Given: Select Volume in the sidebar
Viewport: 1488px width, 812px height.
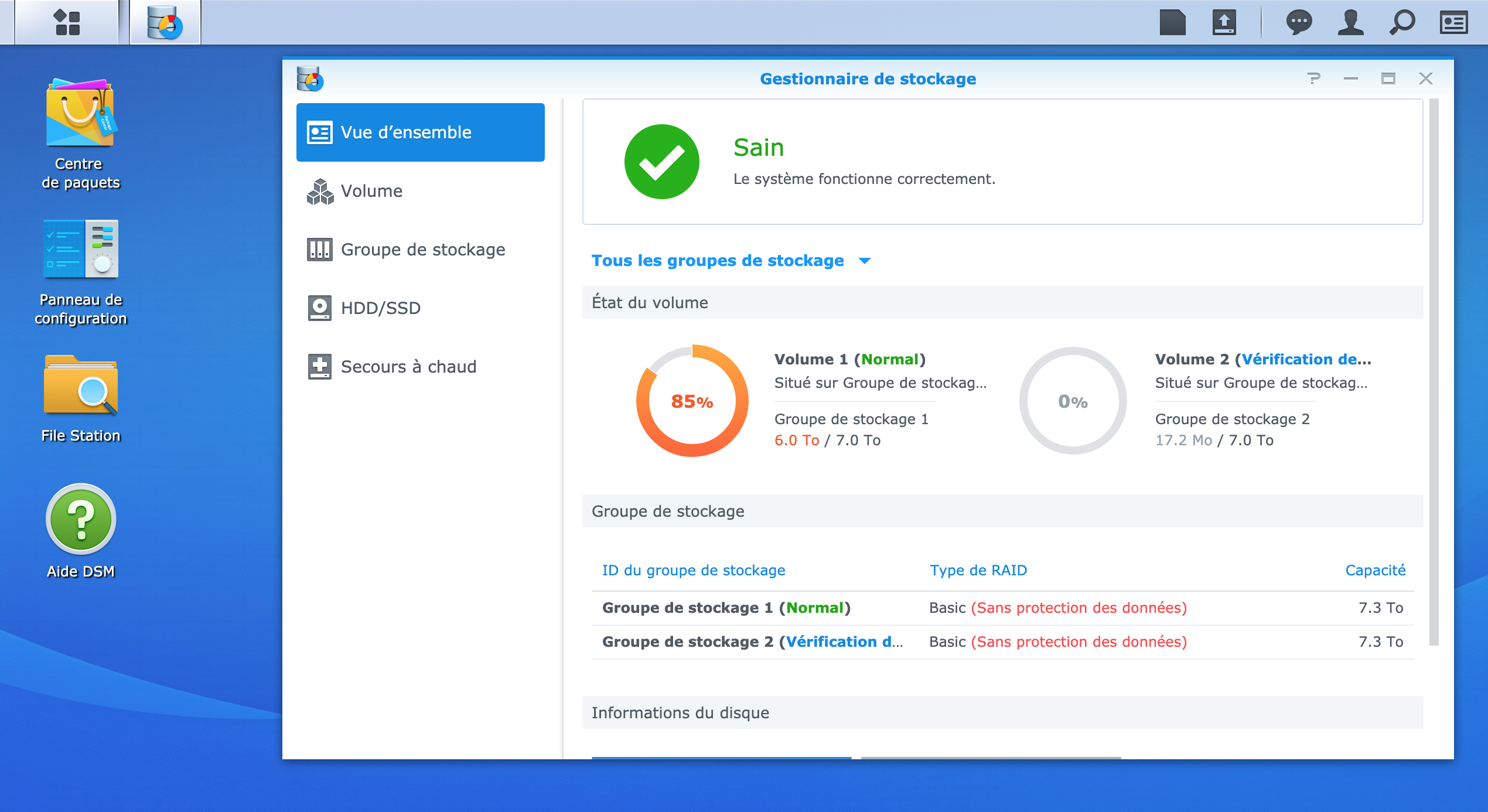Looking at the screenshot, I should tap(371, 191).
